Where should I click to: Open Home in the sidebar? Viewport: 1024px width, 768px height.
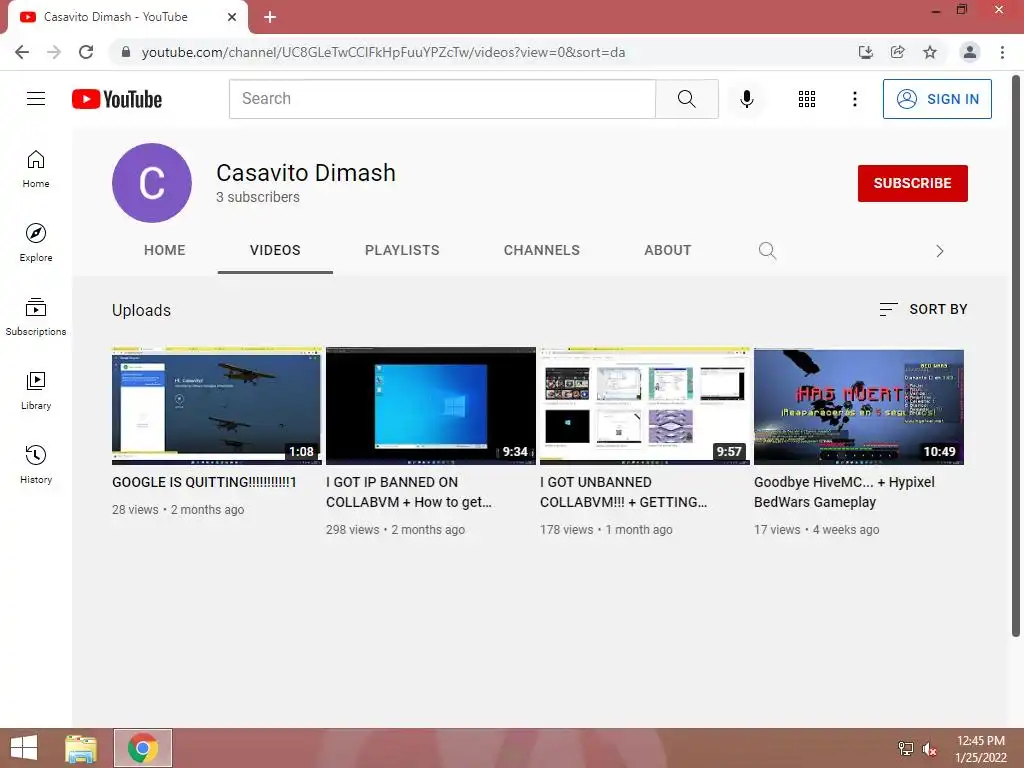coord(36,169)
